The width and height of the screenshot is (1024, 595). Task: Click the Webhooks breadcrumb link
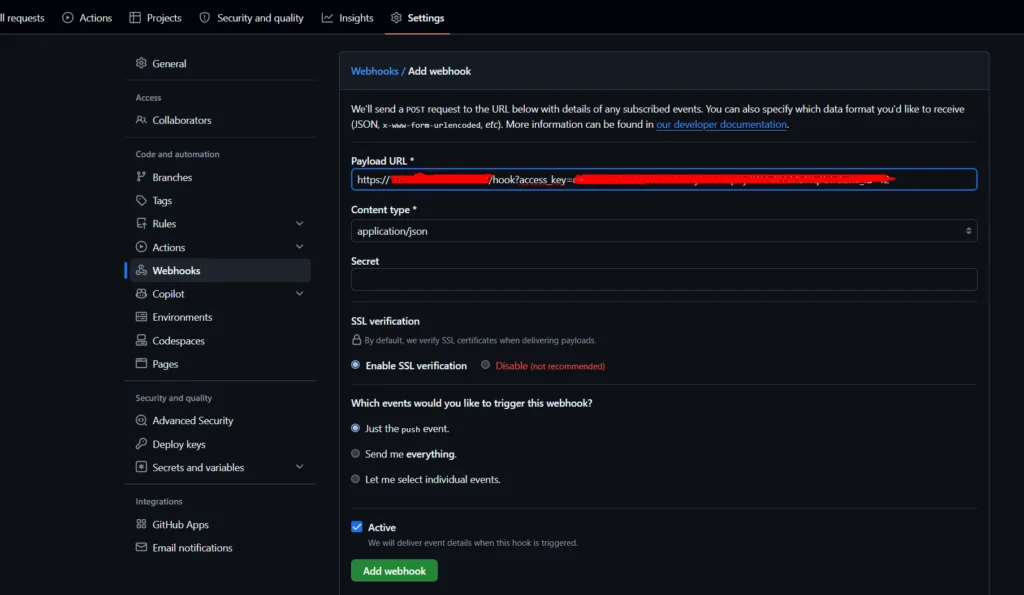pyautogui.click(x=374, y=71)
